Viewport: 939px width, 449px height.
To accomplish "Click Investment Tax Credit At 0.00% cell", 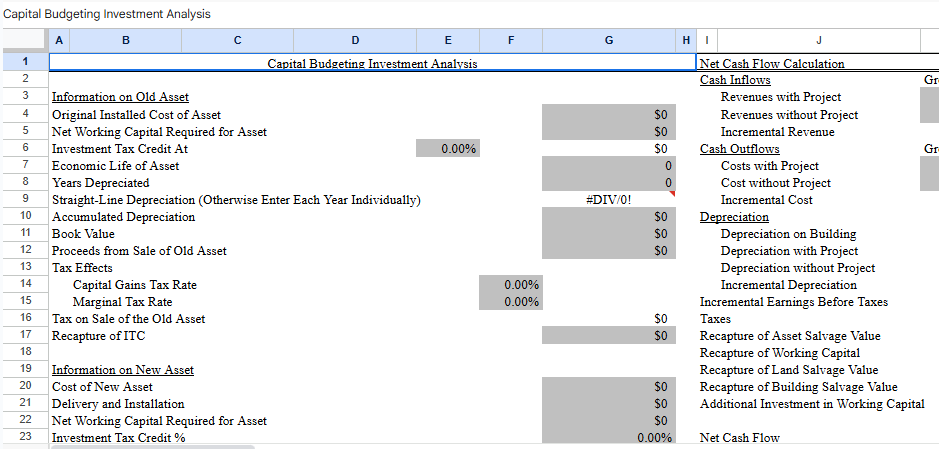I will click(447, 149).
